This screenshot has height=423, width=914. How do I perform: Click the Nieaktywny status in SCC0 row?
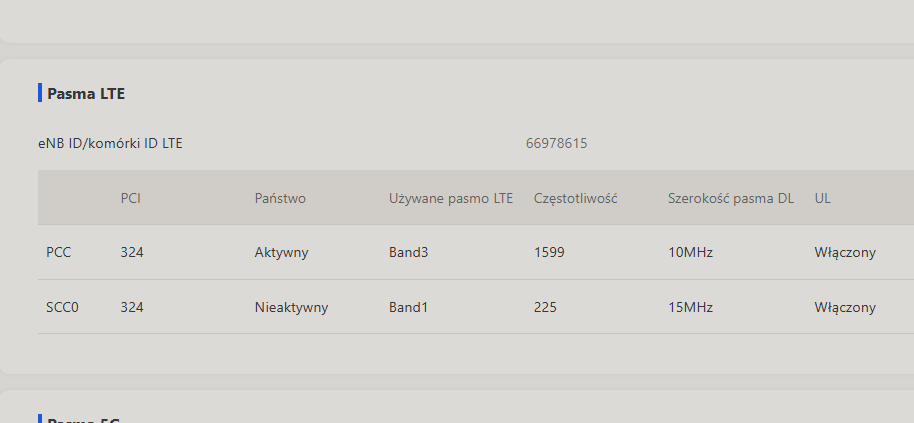[291, 307]
